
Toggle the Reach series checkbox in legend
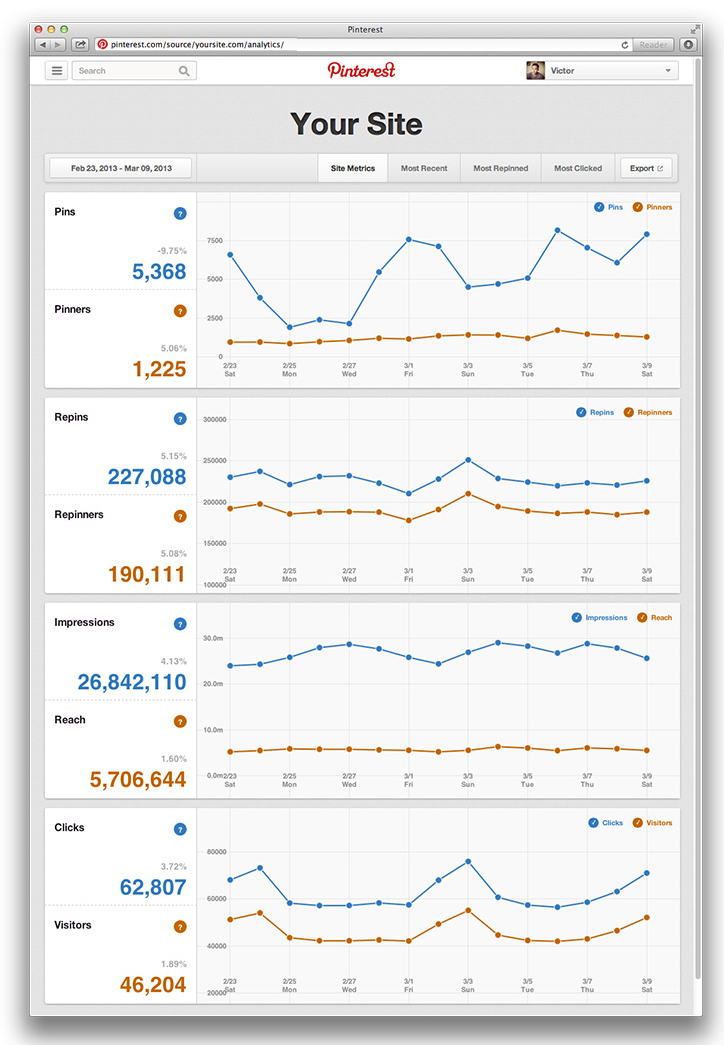pos(642,617)
